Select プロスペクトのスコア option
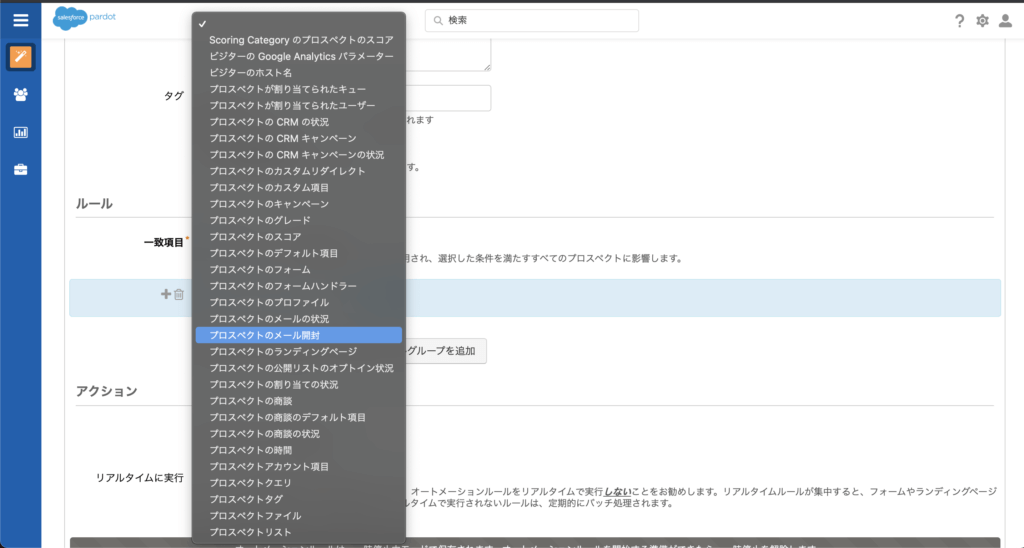Viewport: 1024px width, 548px height. tap(298, 236)
